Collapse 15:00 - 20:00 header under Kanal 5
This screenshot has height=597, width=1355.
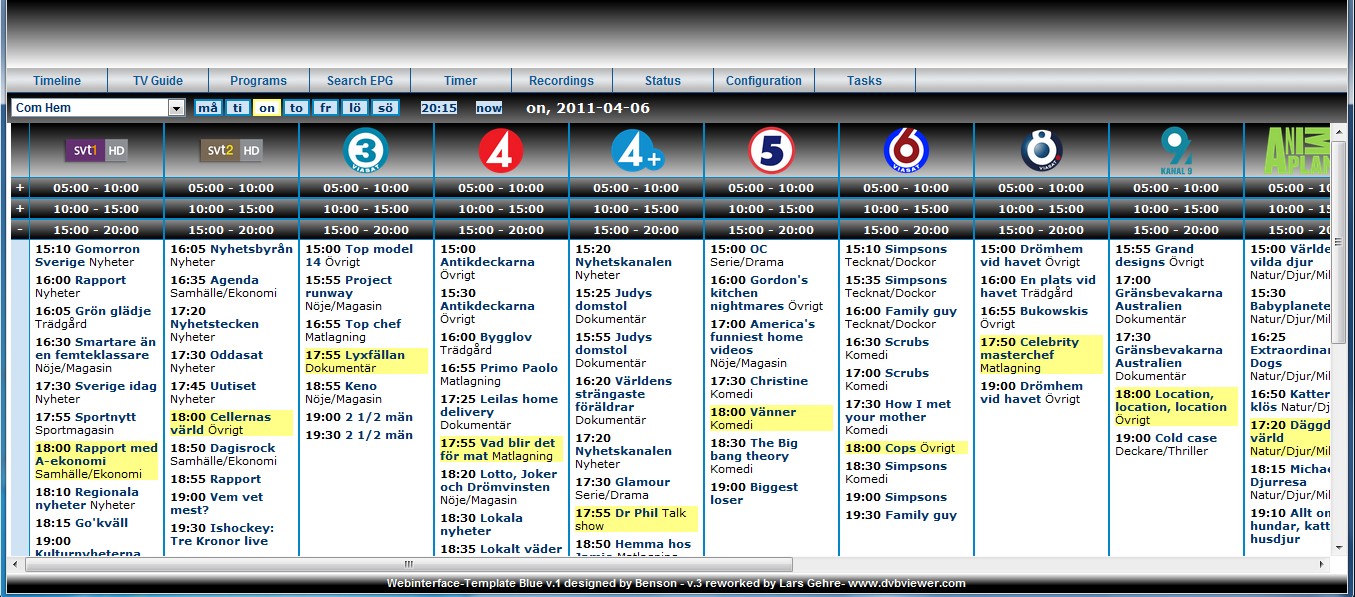[x=771, y=230]
